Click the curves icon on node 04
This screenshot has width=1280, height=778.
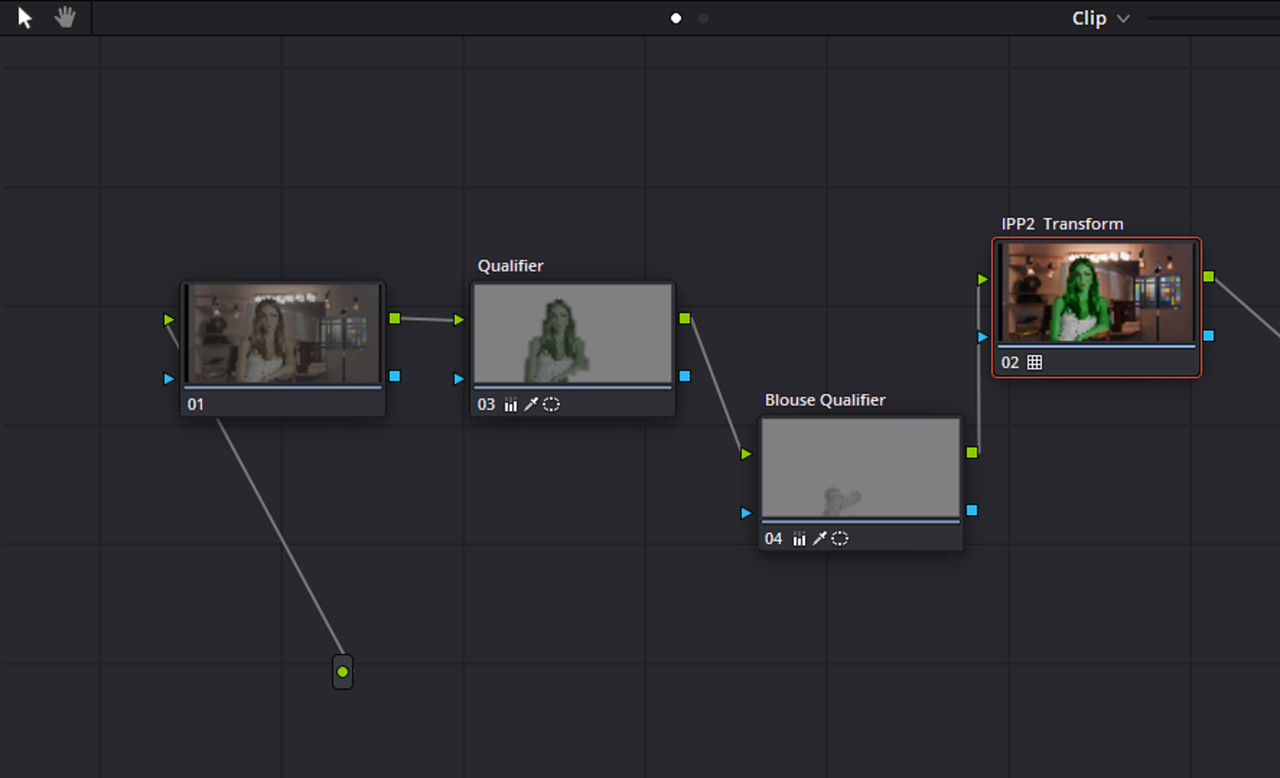click(800, 539)
